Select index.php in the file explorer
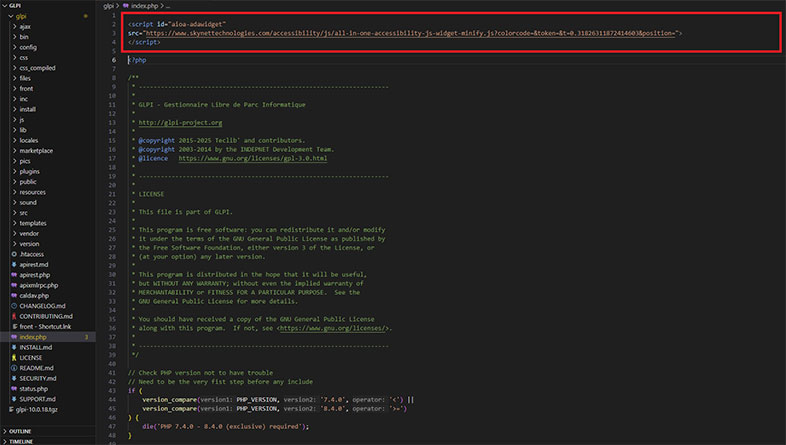 (x=33, y=337)
